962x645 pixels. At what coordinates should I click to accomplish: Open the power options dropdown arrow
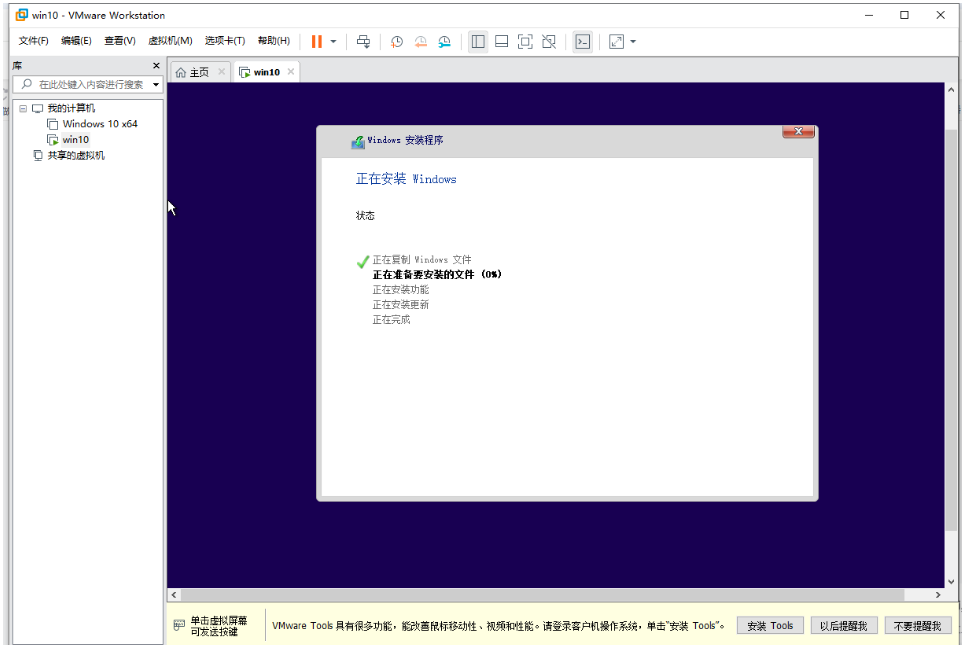[x=333, y=42]
